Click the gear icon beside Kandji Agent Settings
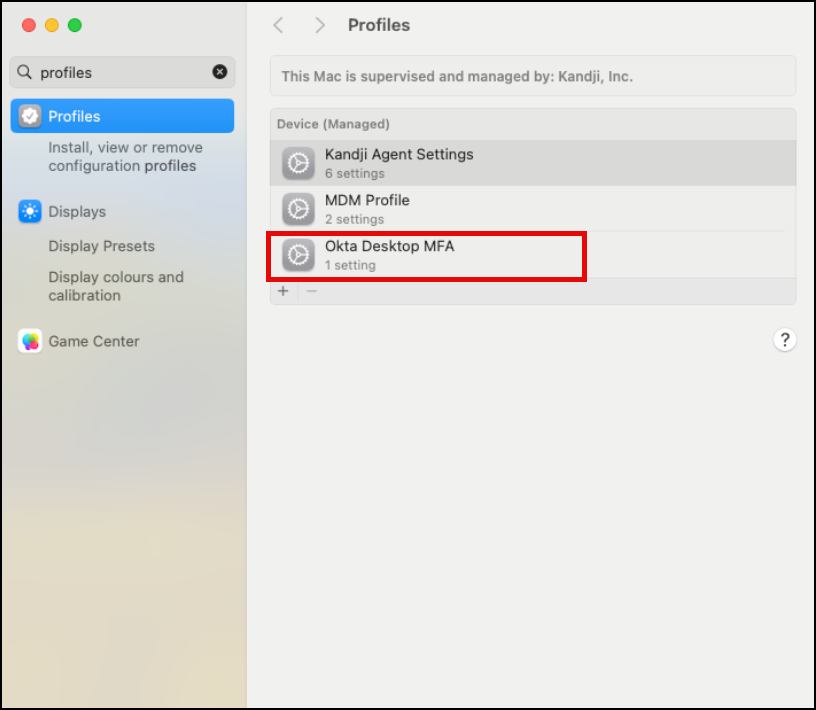 [x=297, y=163]
